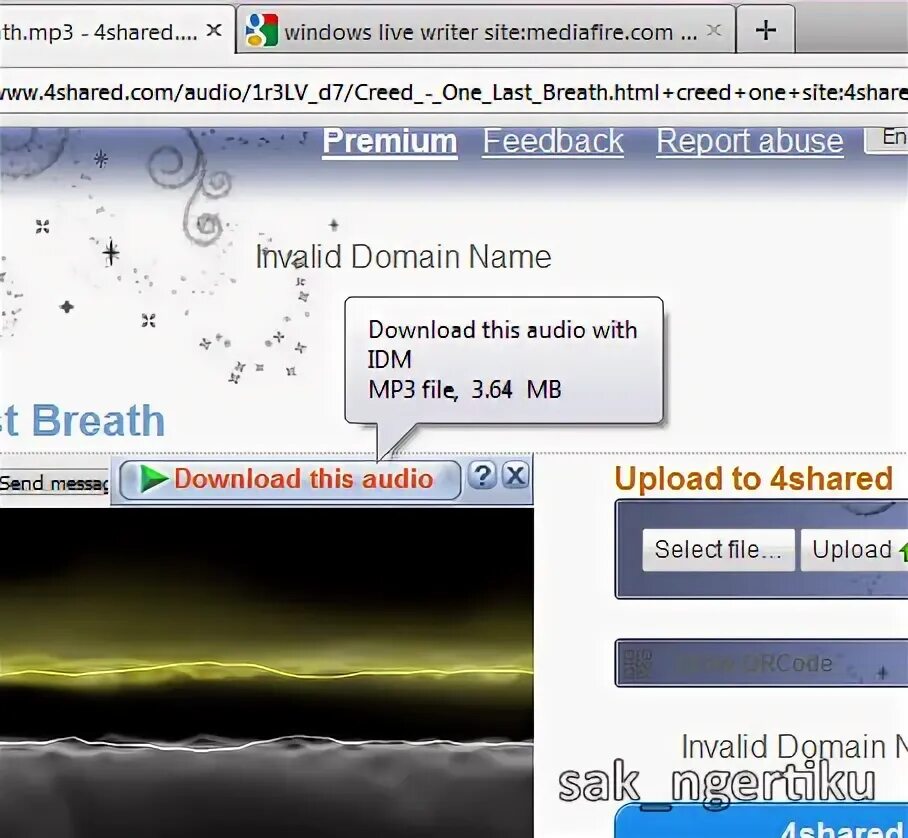This screenshot has height=838, width=908.
Task: Click the audio visualizer player area
Action: click(266, 673)
